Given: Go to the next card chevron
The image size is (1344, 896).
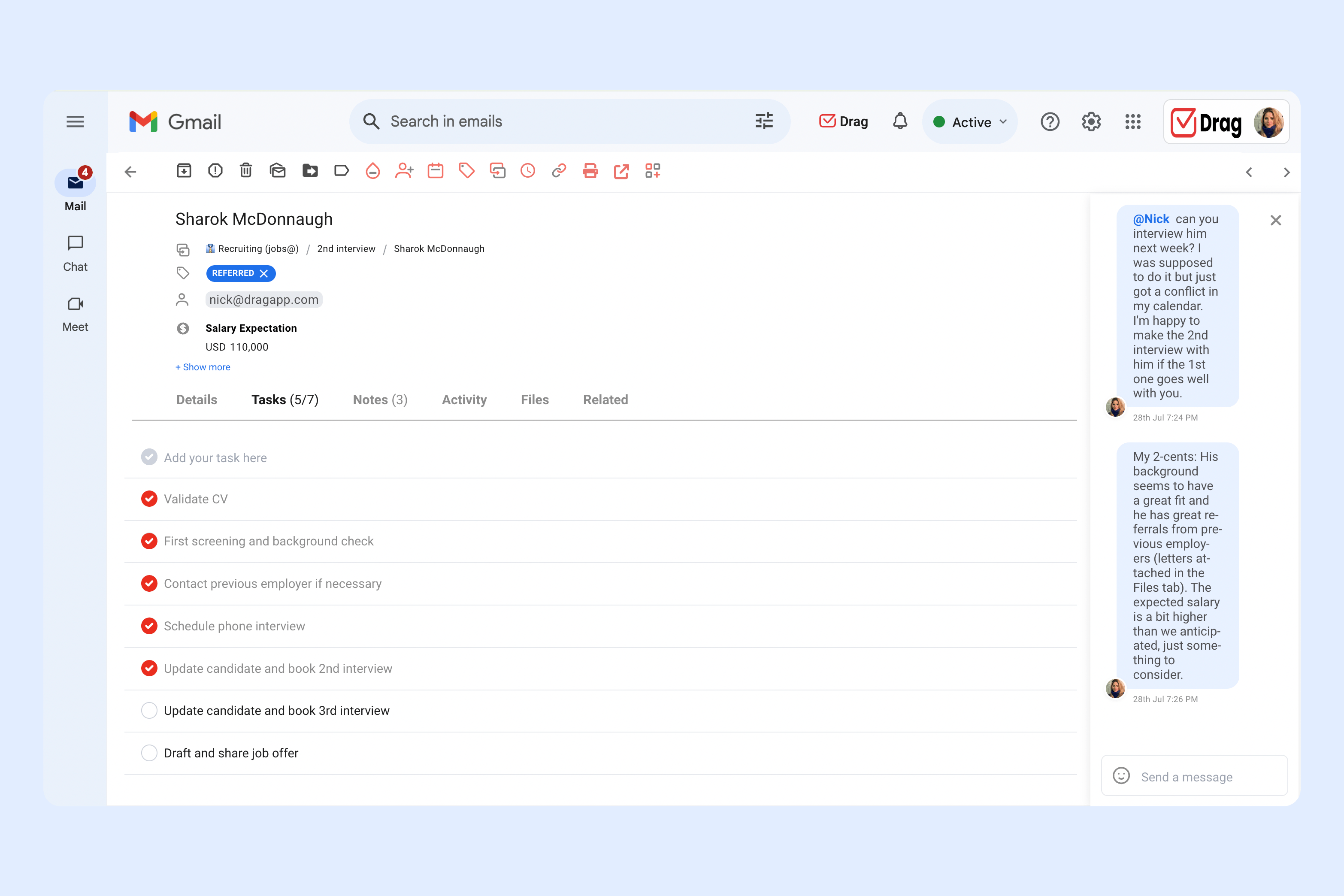Looking at the screenshot, I should 1286,172.
